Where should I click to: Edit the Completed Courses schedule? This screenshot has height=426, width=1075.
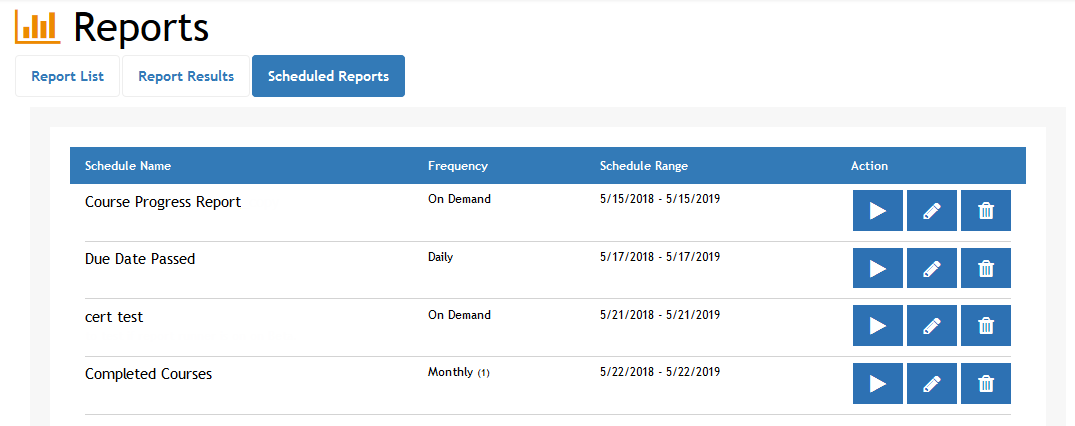click(x=931, y=384)
